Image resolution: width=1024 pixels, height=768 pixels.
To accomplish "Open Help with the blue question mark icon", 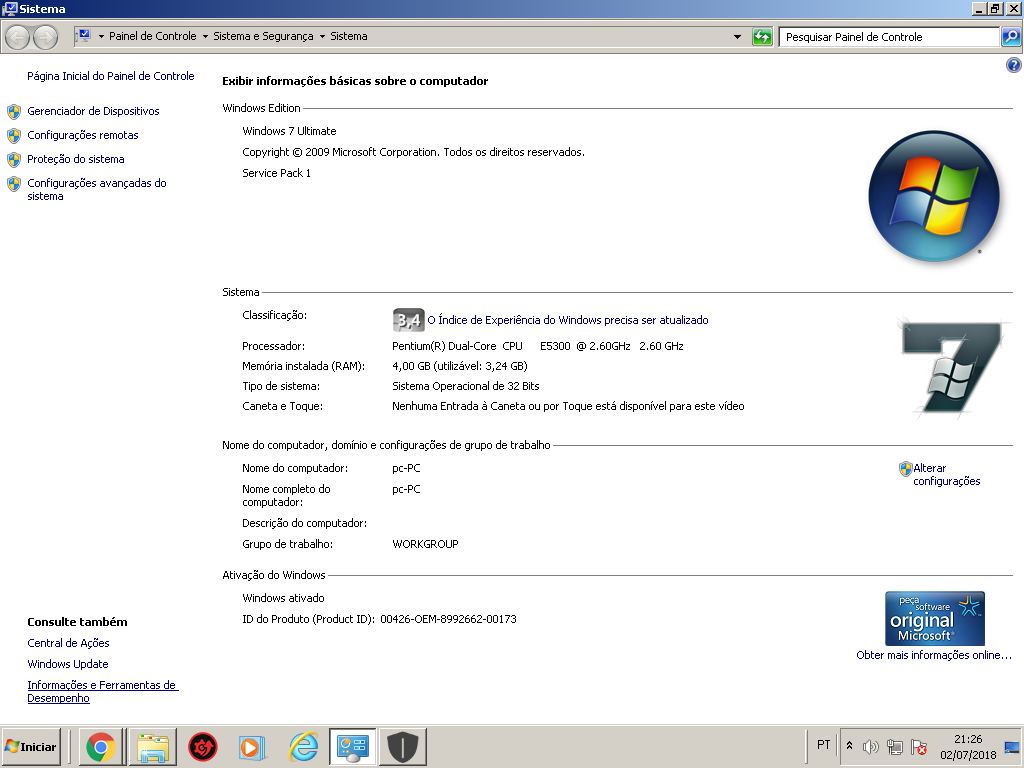I will pyautogui.click(x=1014, y=65).
